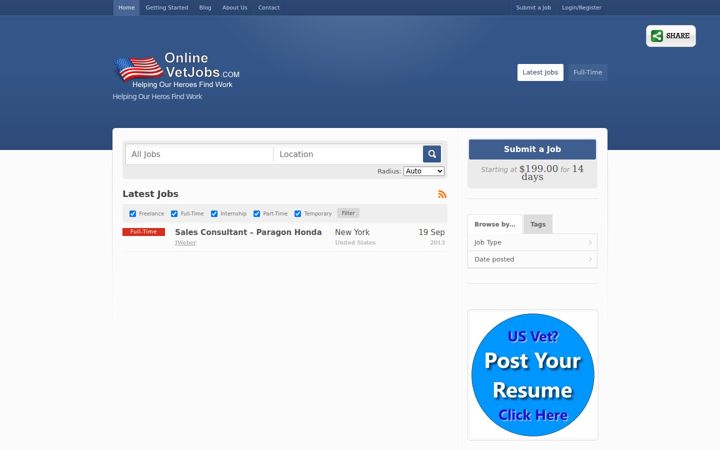Switch to the Browse by... tab
The height and width of the screenshot is (450, 720).
point(495,224)
